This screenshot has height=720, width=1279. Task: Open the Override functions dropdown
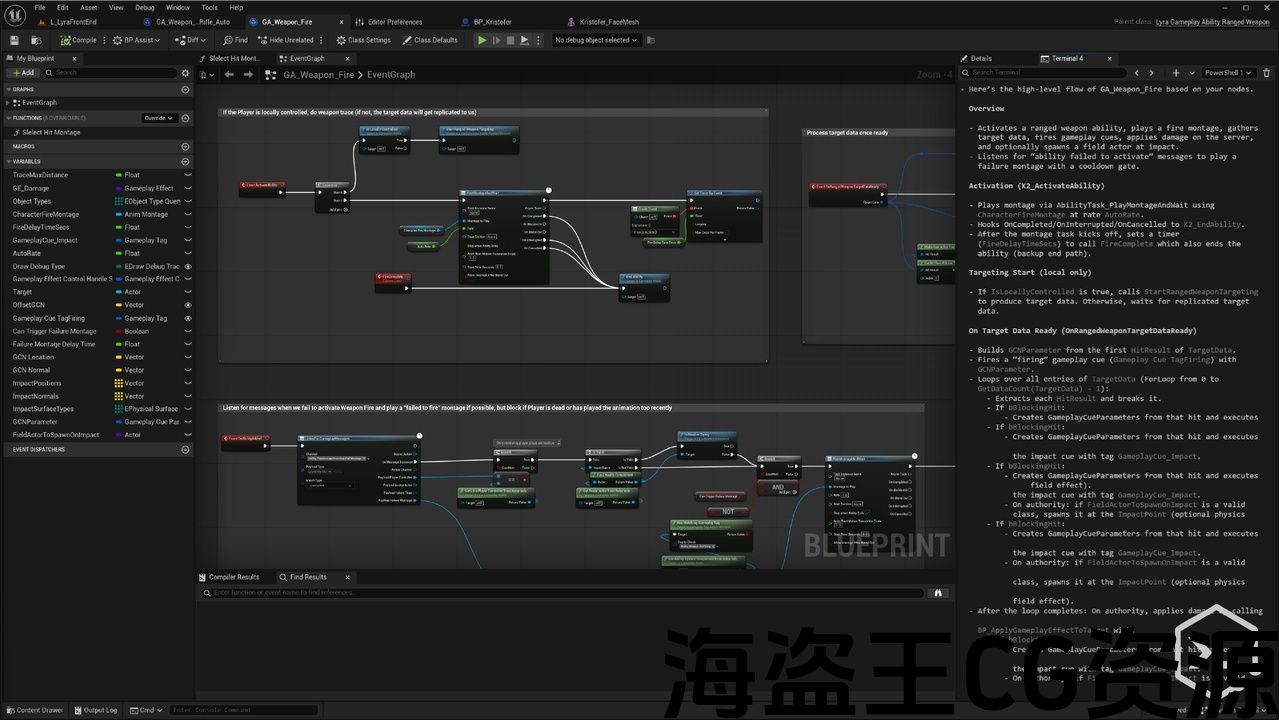tap(159, 118)
